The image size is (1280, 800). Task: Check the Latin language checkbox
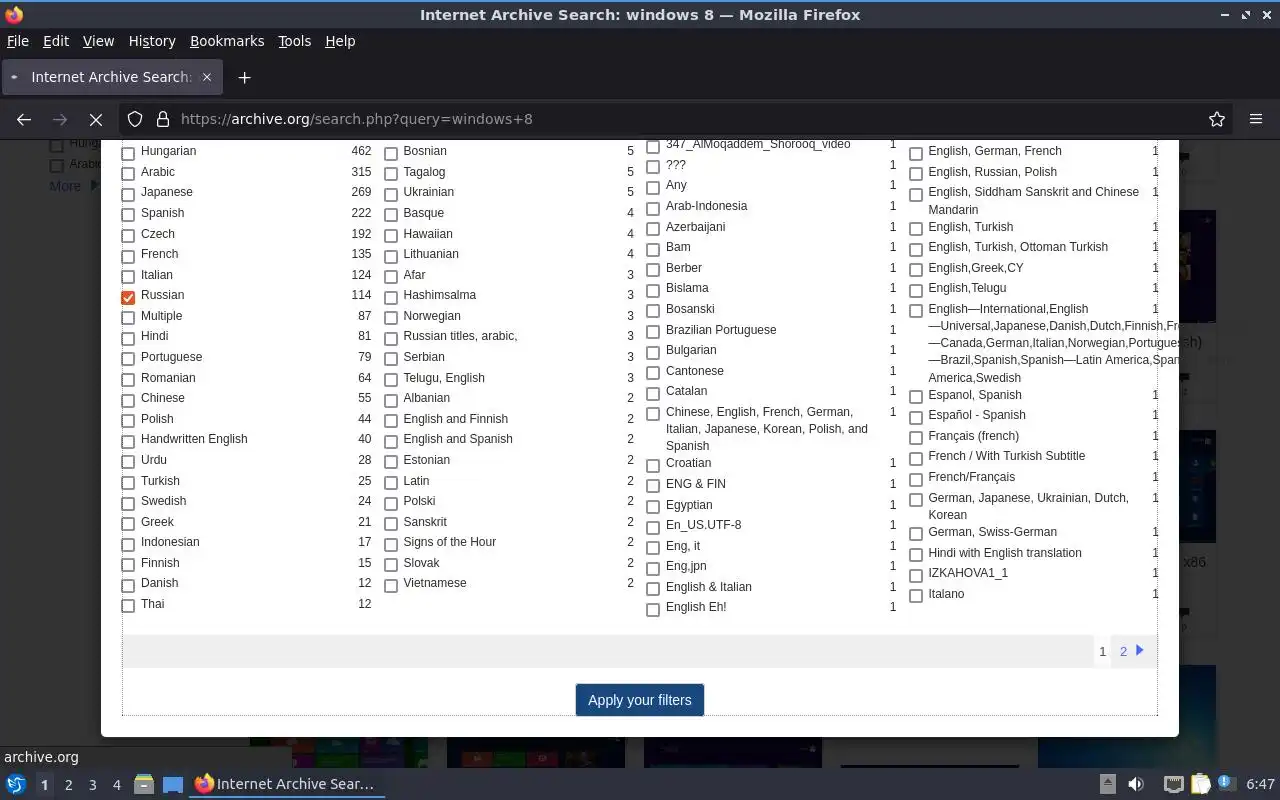[391, 483]
